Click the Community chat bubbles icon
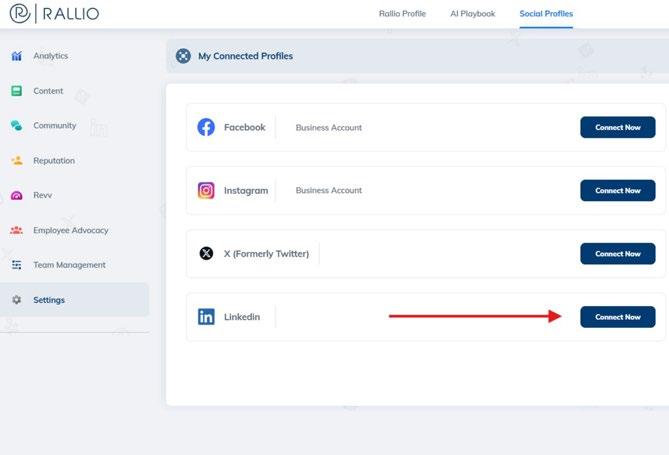This screenshot has width=669, height=455. click(17, 125)
